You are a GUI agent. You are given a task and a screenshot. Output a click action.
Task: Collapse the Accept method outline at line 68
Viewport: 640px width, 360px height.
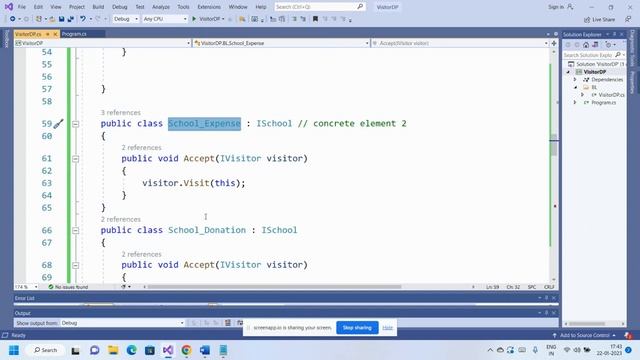76,265
